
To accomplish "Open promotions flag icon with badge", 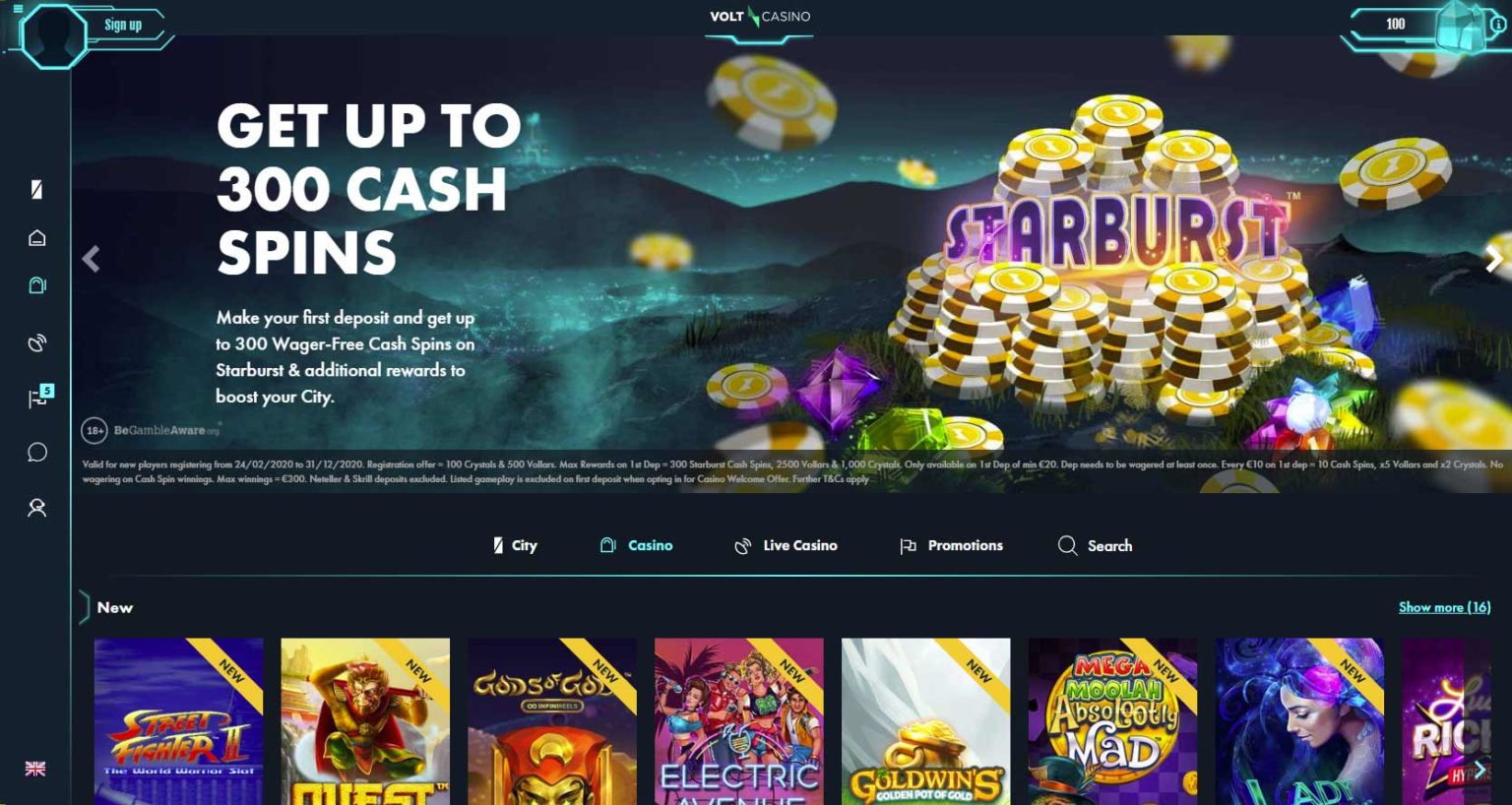I will (x=39, y=397).
